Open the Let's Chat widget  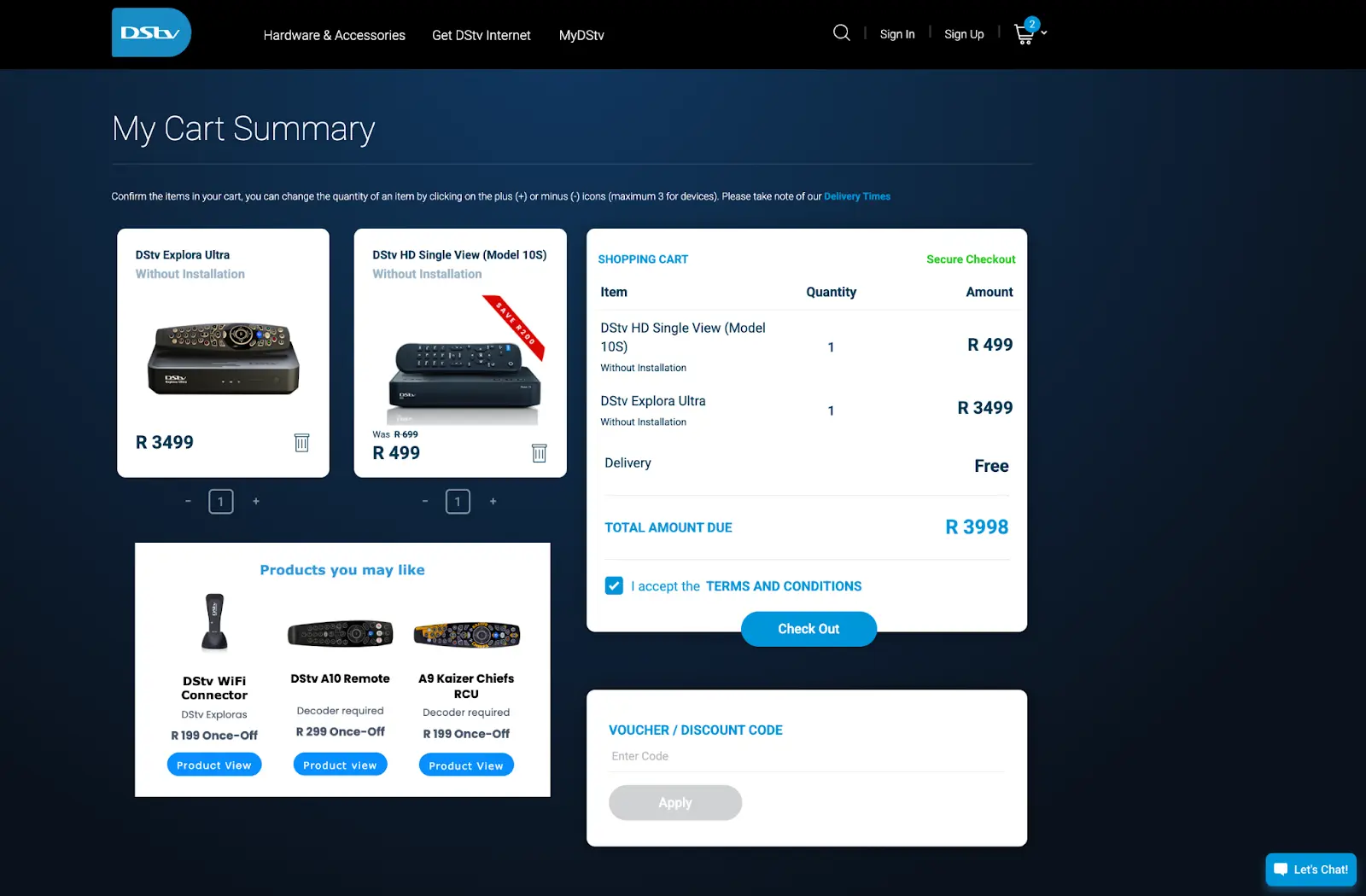pyautogui.click(x=1311, y=870)
